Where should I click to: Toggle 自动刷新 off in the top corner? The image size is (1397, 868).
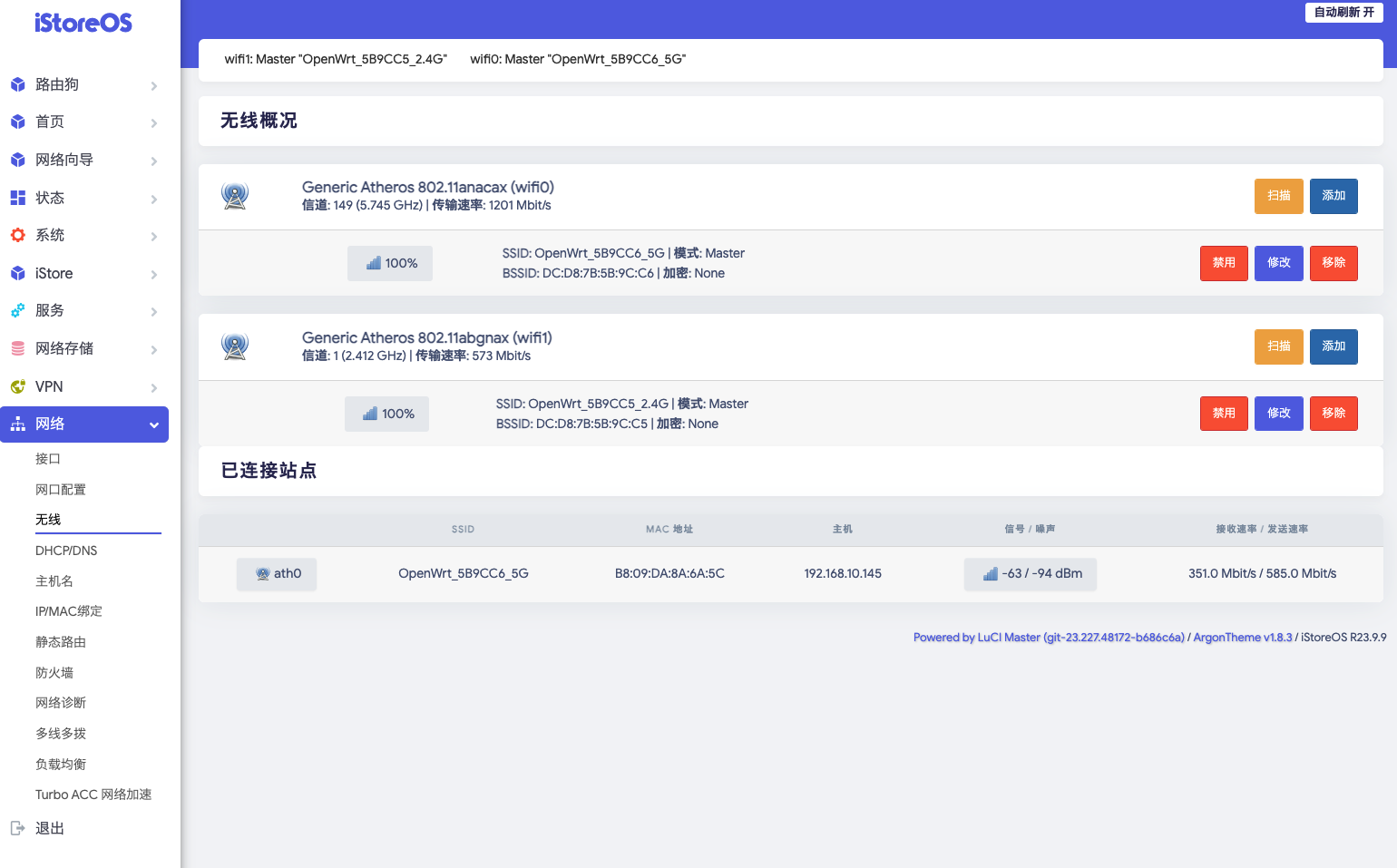click(1343, 13)
